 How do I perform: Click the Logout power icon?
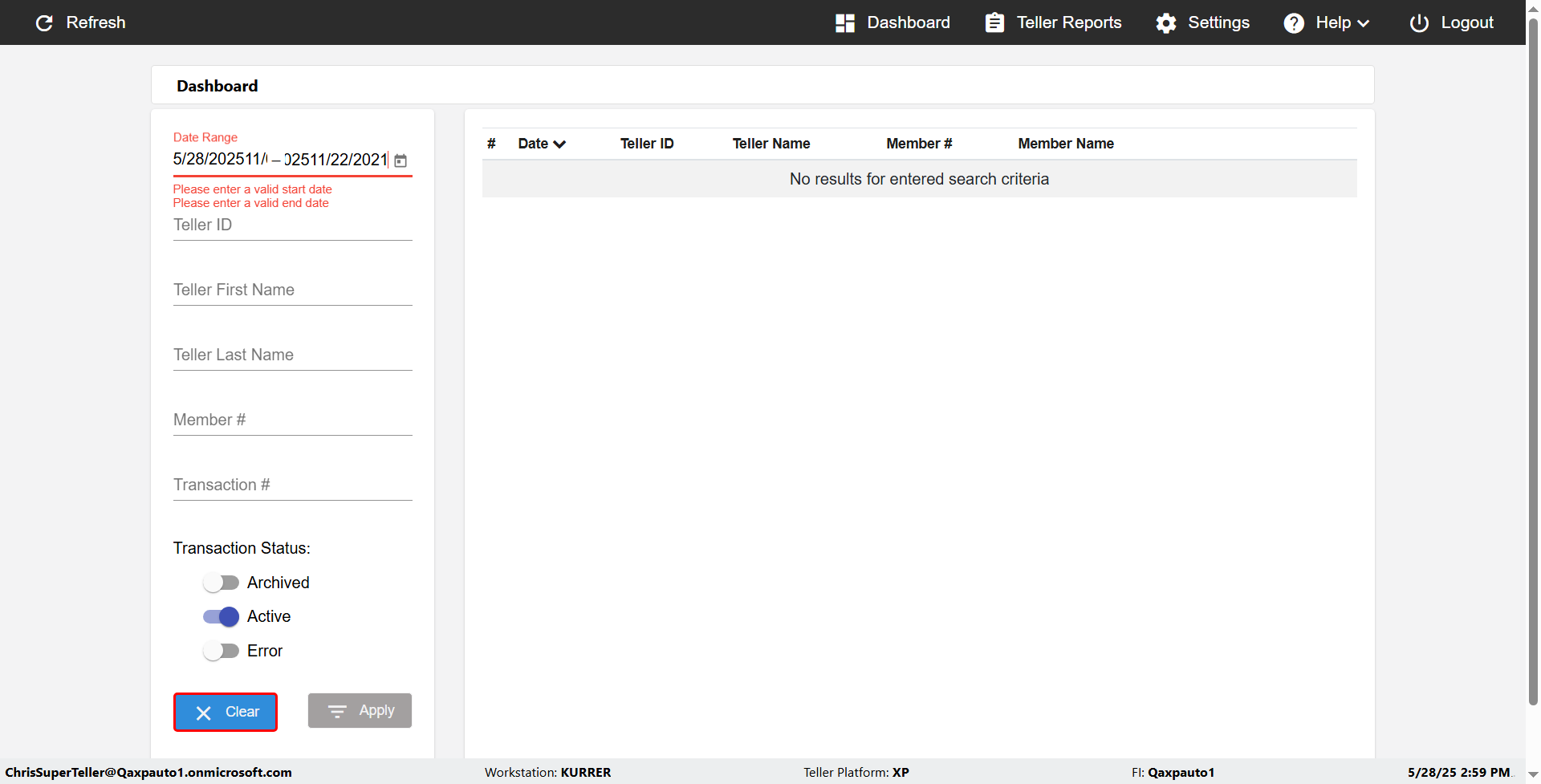1419,22
